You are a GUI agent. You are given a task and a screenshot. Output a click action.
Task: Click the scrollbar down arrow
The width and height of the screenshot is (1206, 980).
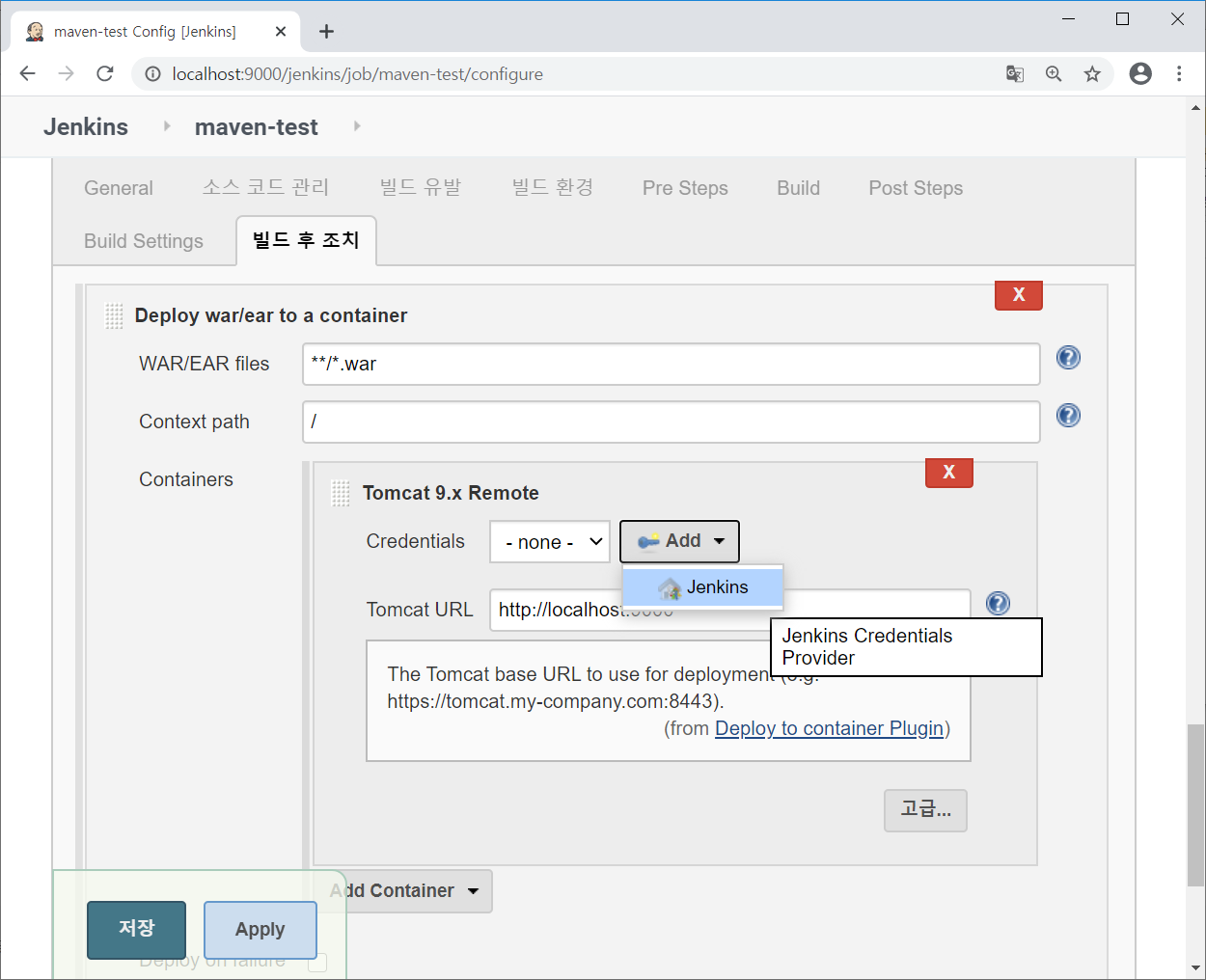coord(1195,968)
